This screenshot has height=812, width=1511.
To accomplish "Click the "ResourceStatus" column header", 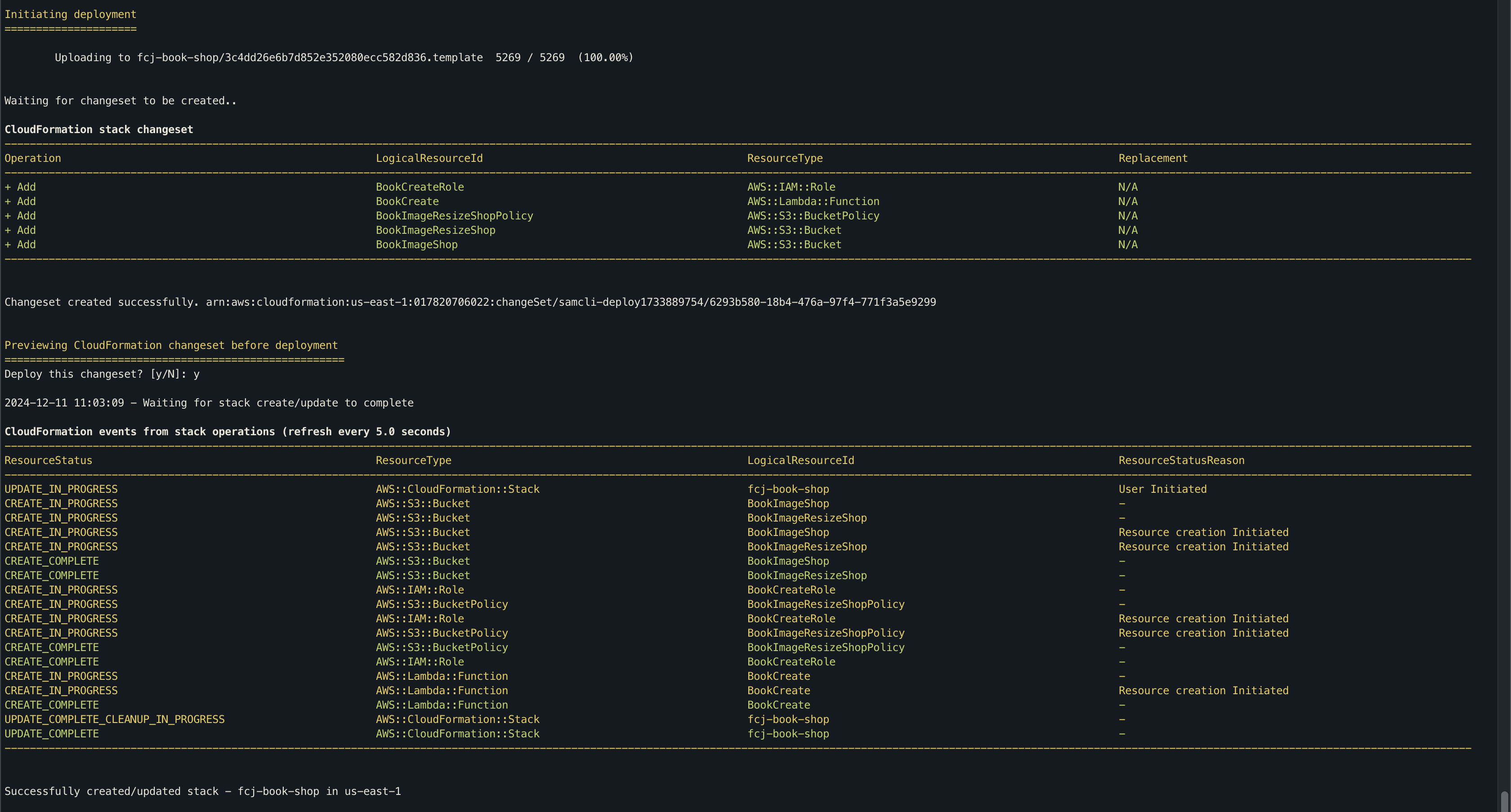I will coord(49,460).
